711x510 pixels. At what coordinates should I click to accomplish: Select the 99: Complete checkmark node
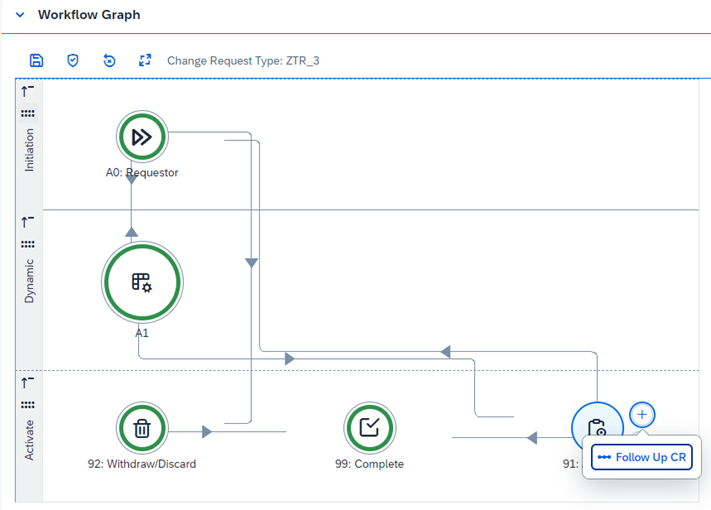point(369,429)
